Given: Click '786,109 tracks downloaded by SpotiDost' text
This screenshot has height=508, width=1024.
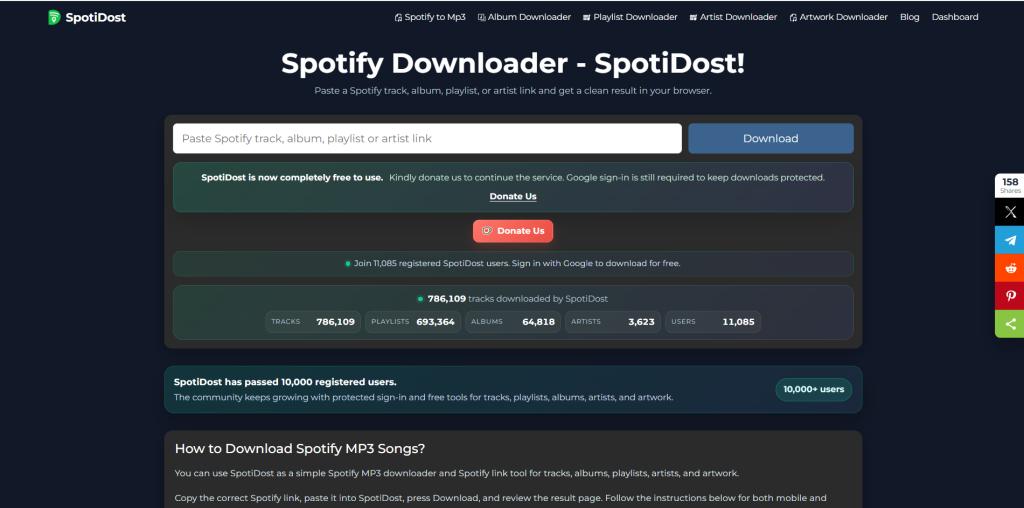Looking at the screenshot, I should point(517,299).
